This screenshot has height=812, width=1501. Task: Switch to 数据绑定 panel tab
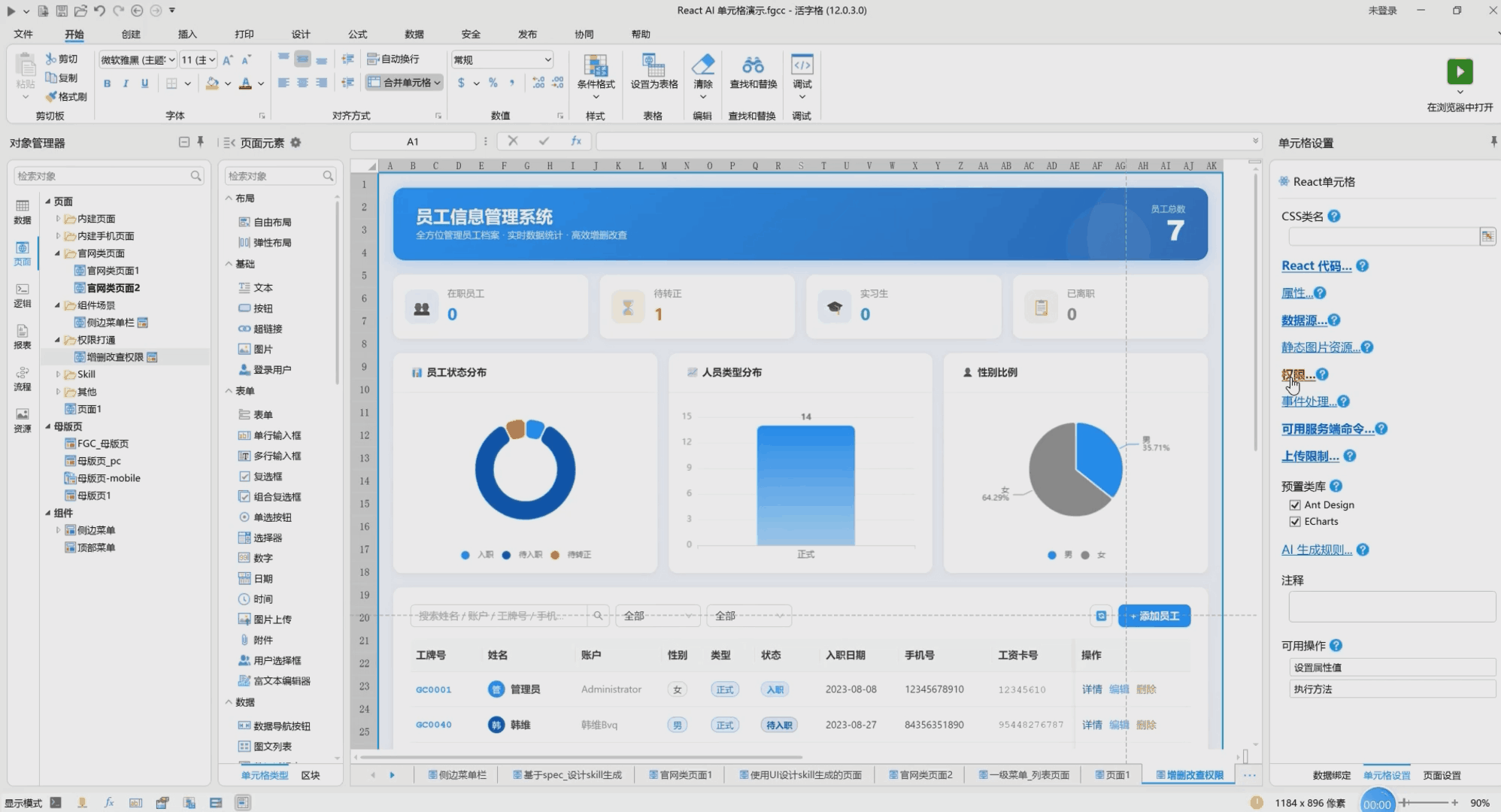coord(1331,775)
